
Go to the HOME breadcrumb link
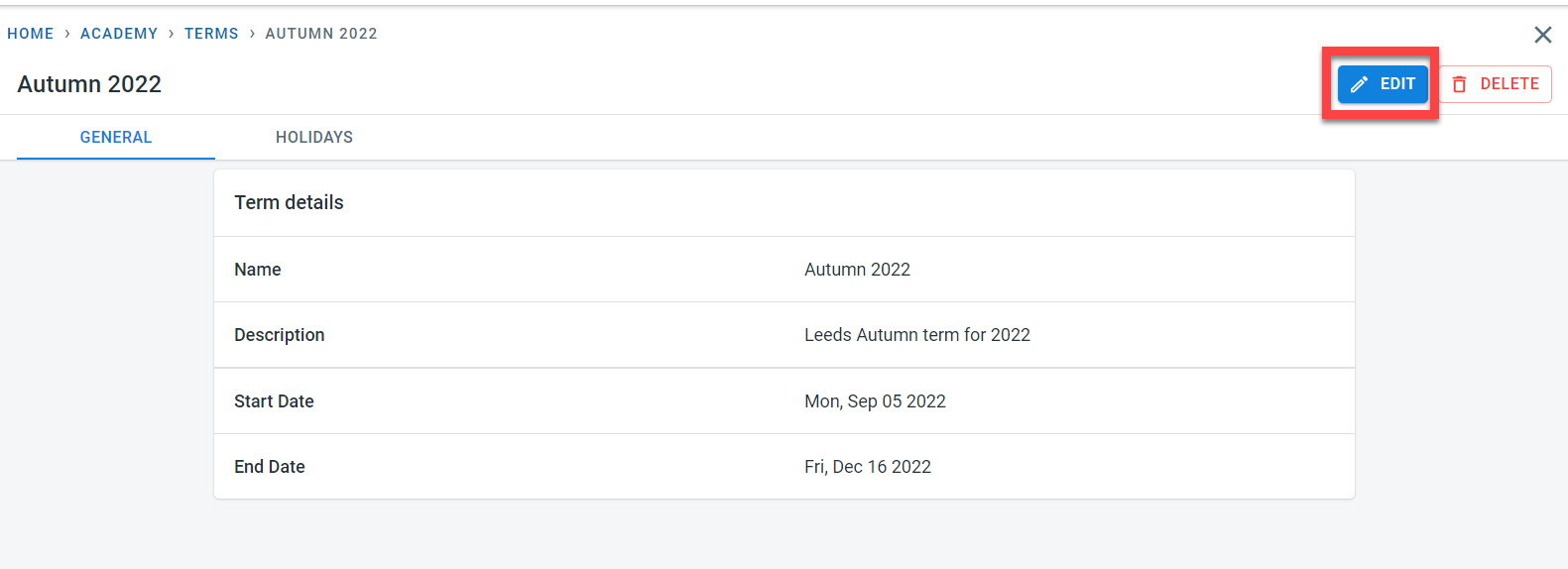[x=31, y=34]
